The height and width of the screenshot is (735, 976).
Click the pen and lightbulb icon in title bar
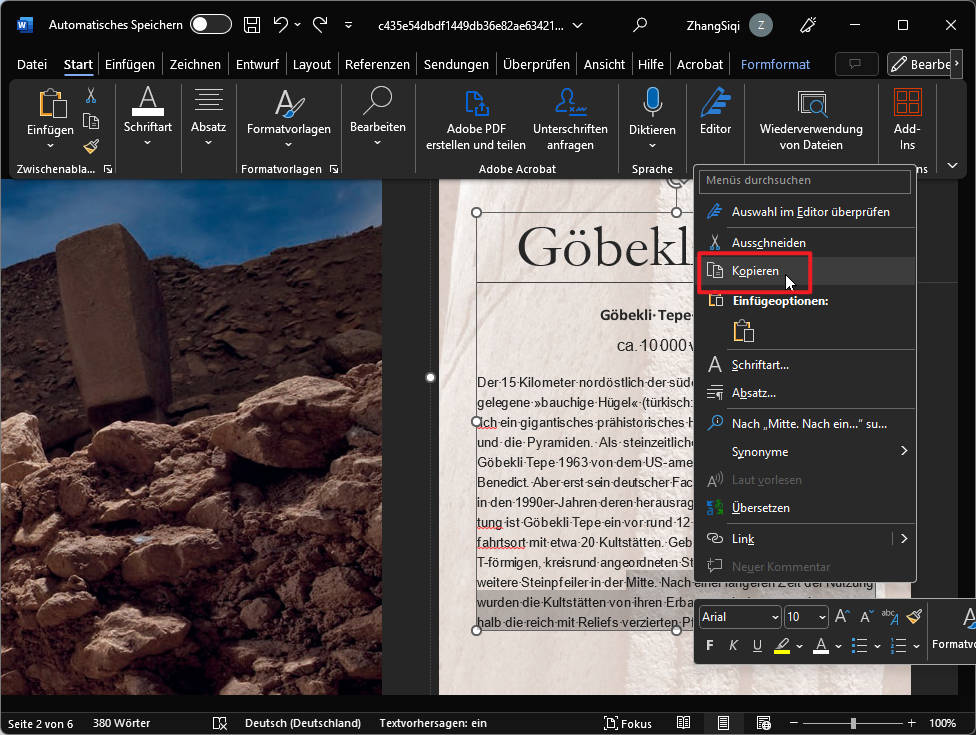tap(808, 25)
